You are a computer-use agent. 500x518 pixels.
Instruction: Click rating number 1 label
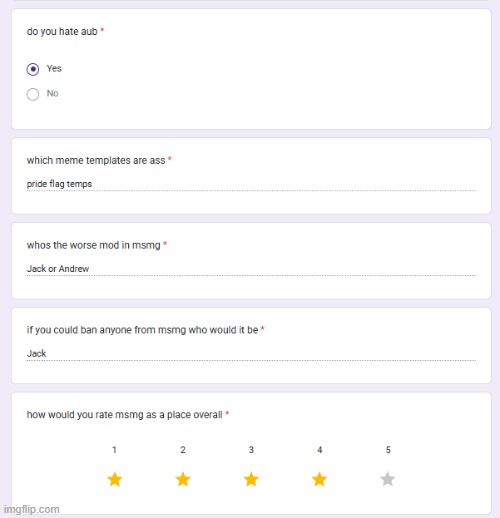pyautogui.click(x=114, y=450)
